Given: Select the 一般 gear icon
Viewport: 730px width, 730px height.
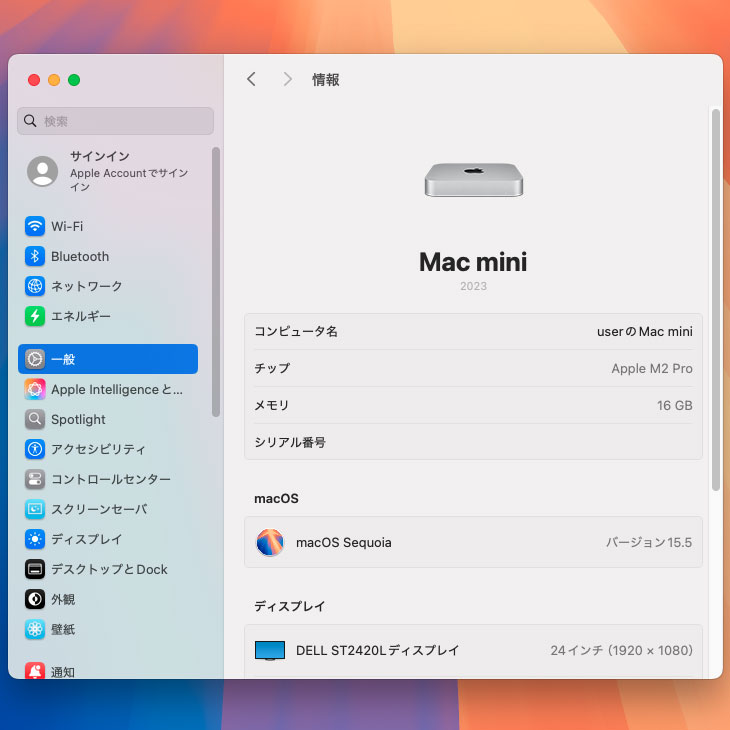Looking at the screenshot, I should [x=35, y=359].
